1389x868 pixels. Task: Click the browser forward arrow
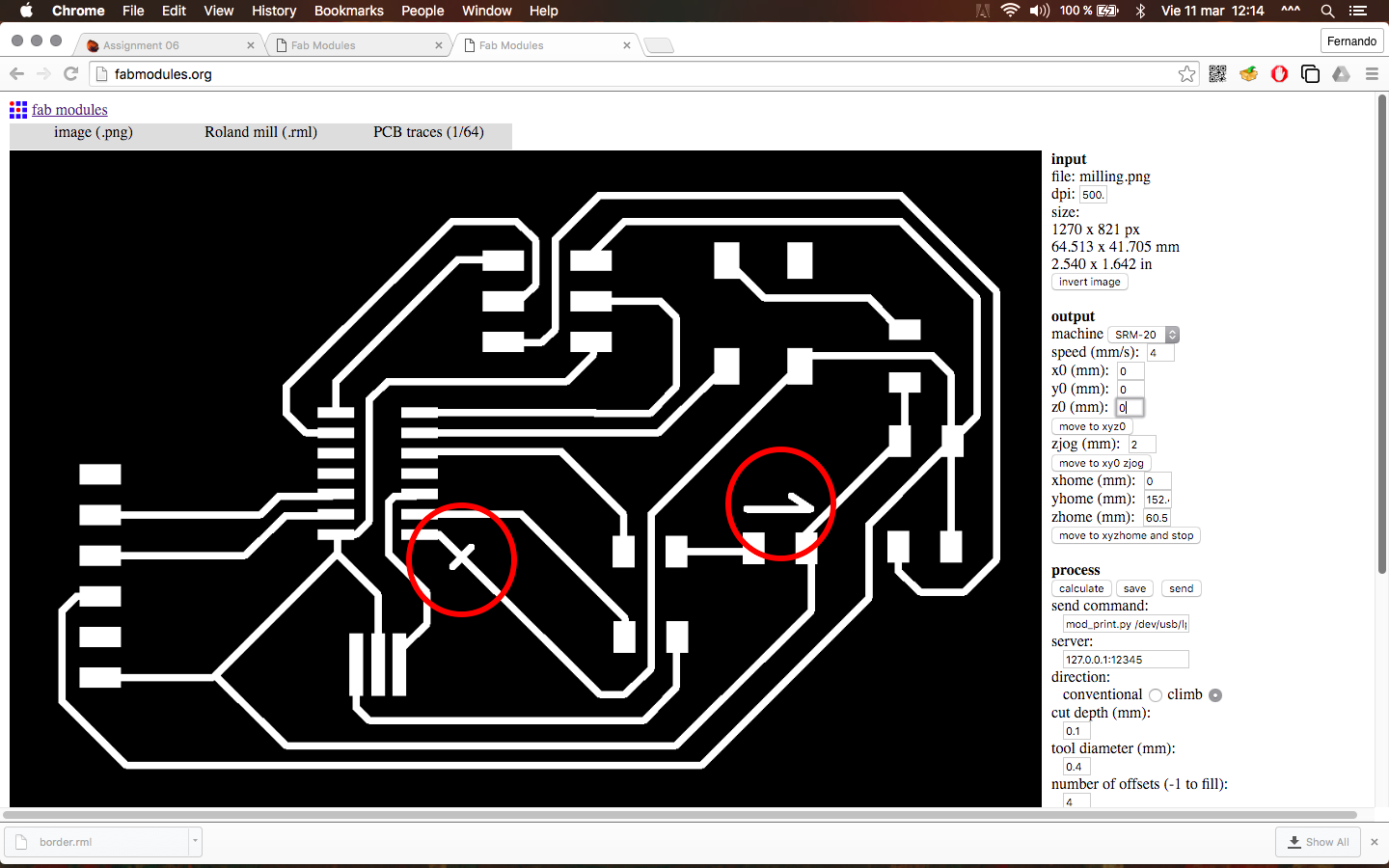click(x=43, y=74)
